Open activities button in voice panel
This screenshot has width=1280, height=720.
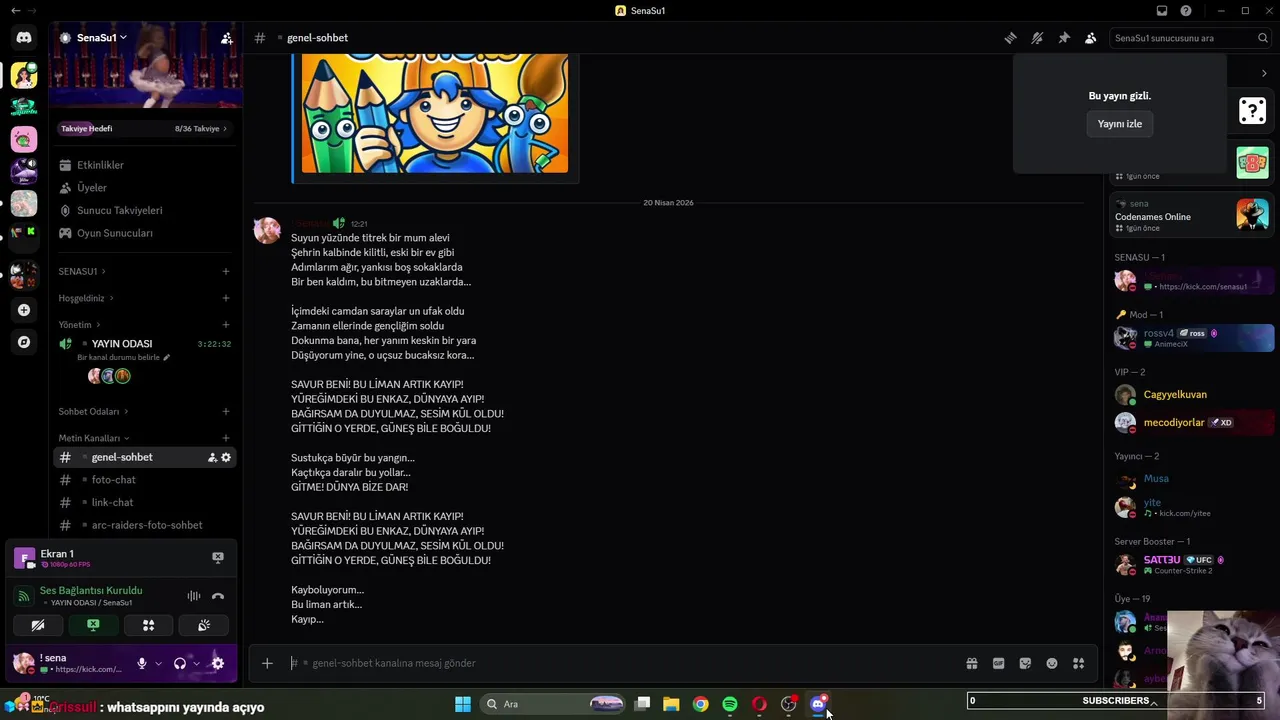click(148, 626)
